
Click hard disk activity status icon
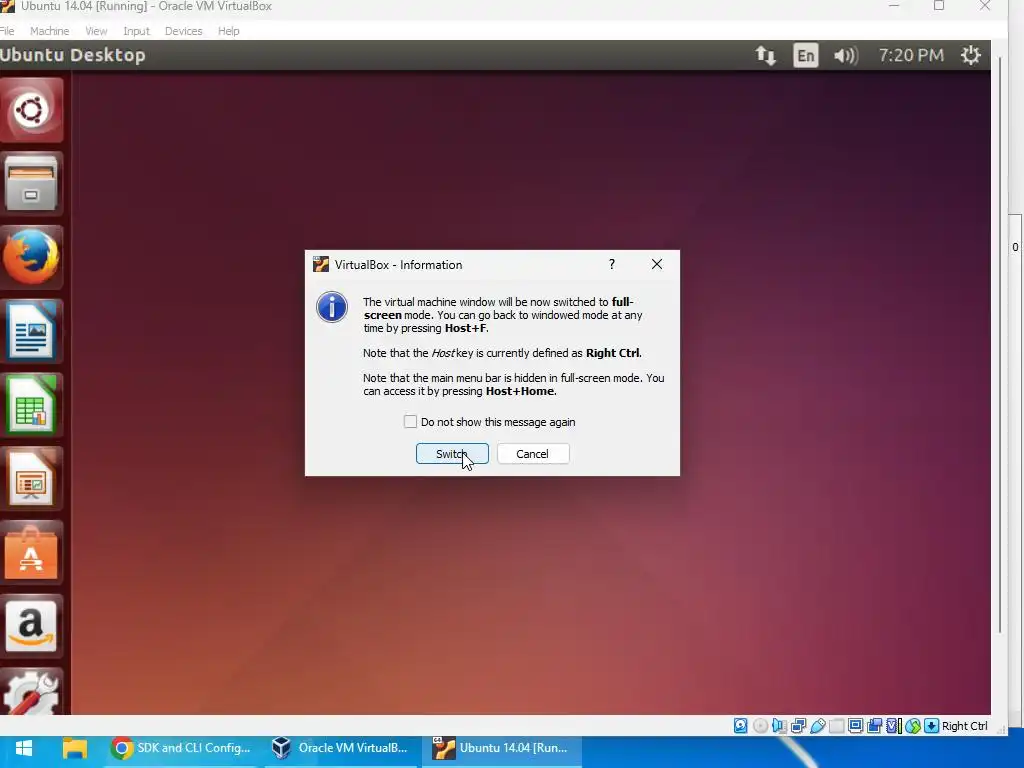tap(741, 726)
